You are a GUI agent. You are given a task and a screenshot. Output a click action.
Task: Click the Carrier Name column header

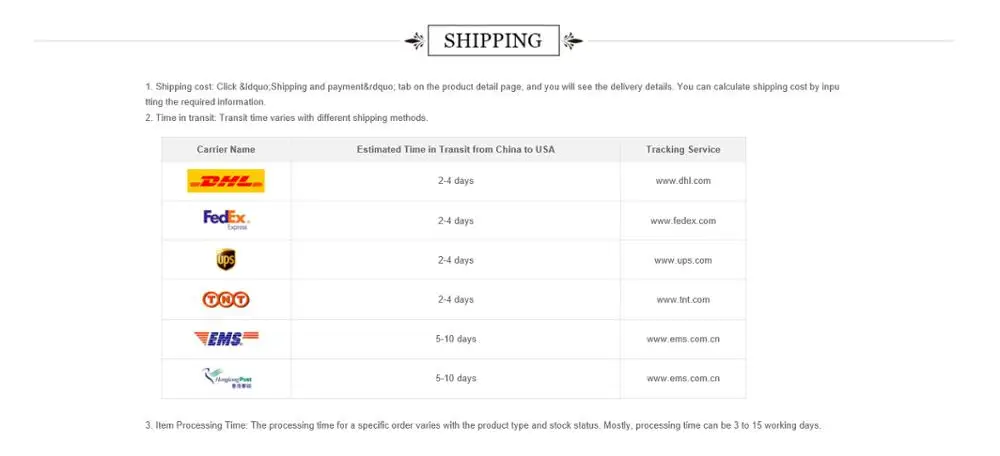226,149
